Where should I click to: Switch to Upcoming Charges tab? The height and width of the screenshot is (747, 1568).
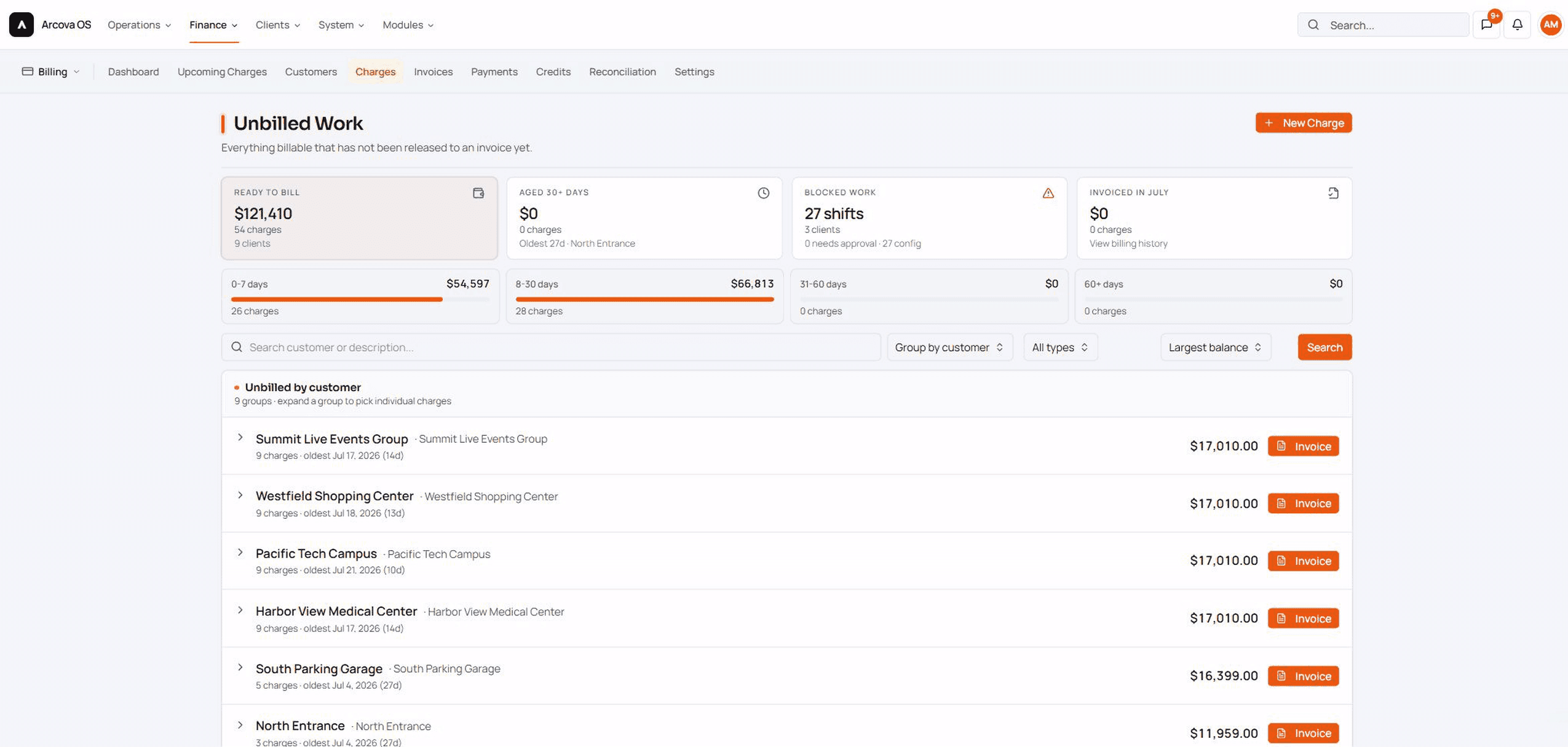tap(222, 71)
